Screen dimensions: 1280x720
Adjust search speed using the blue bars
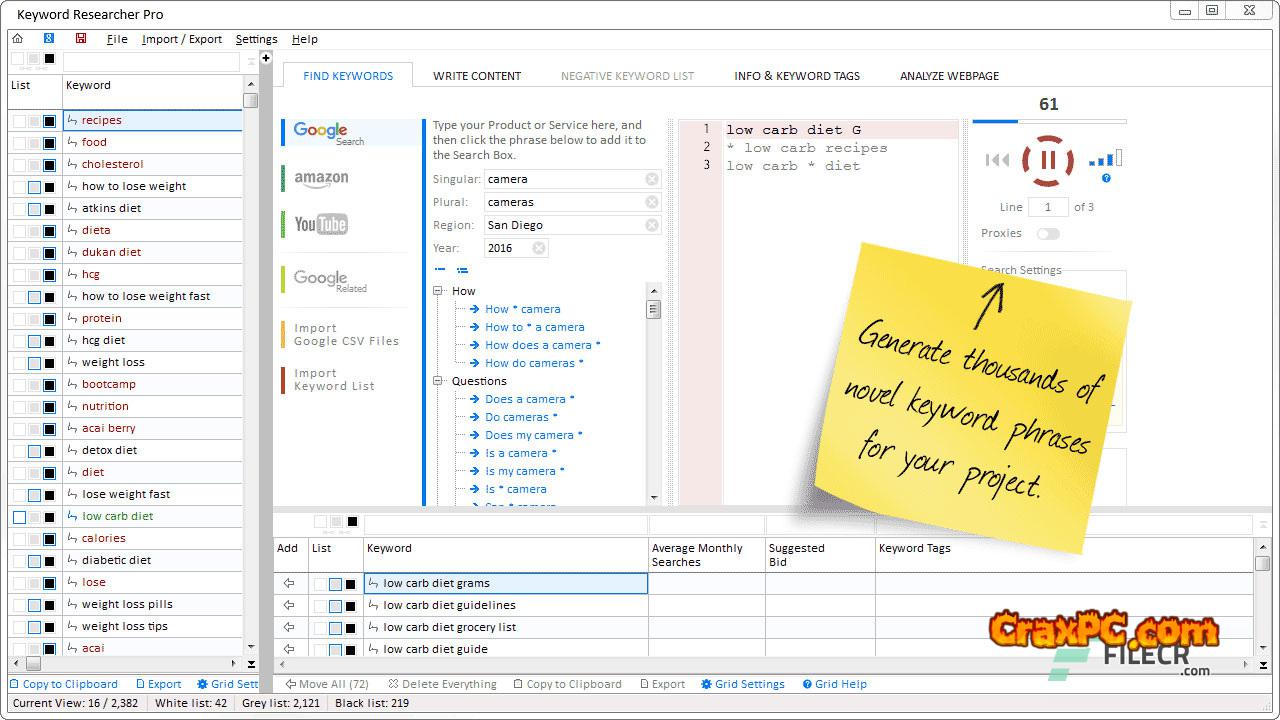(1105, 159)
